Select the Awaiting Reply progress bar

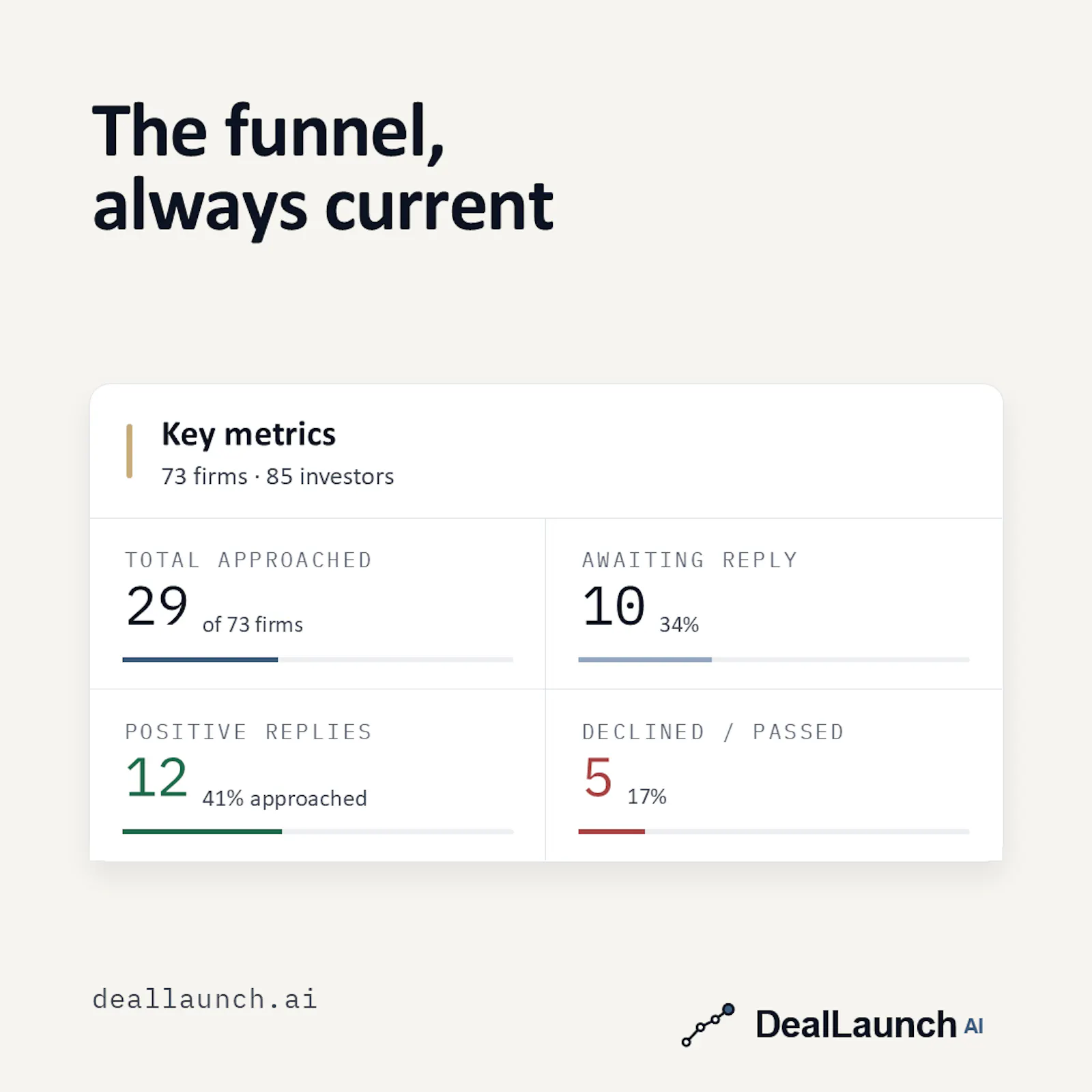(773, 659)
